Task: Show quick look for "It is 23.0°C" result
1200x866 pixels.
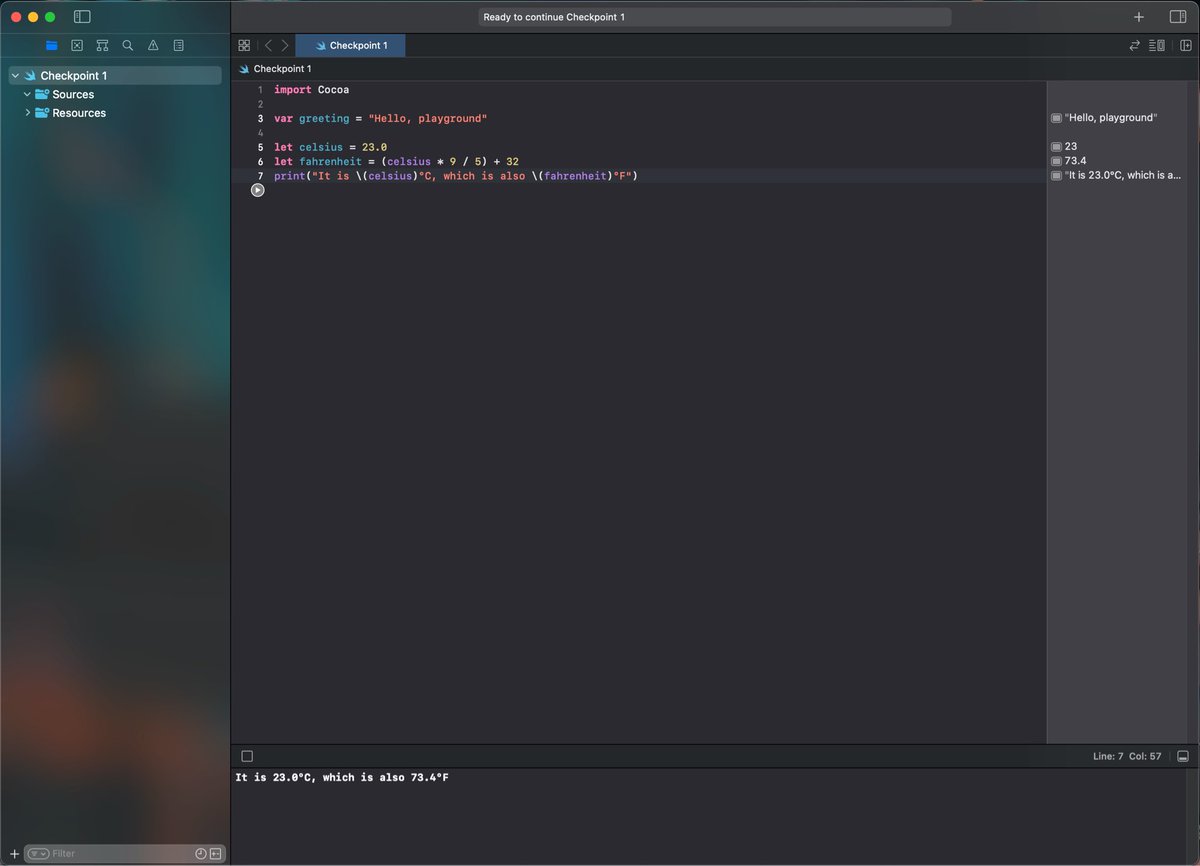Action: click(x=1056, y=175)
